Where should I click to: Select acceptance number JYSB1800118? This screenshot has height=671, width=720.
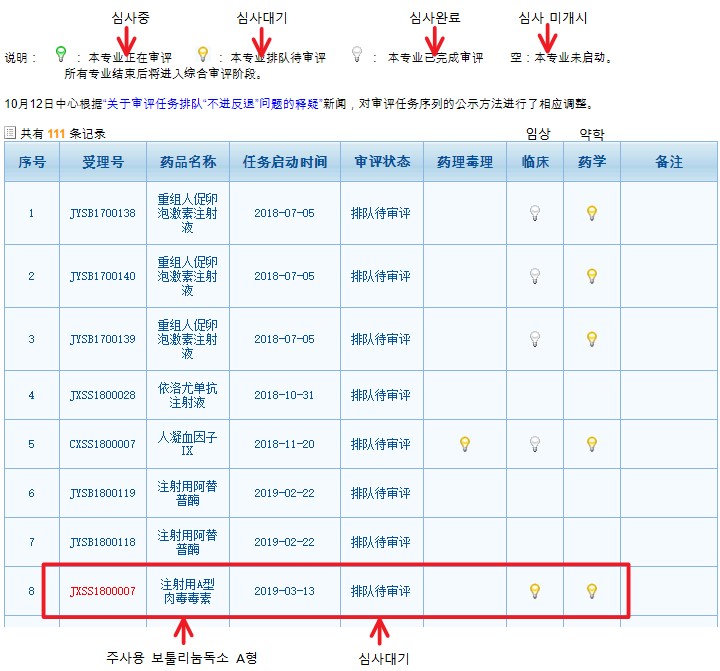point(102,542)
